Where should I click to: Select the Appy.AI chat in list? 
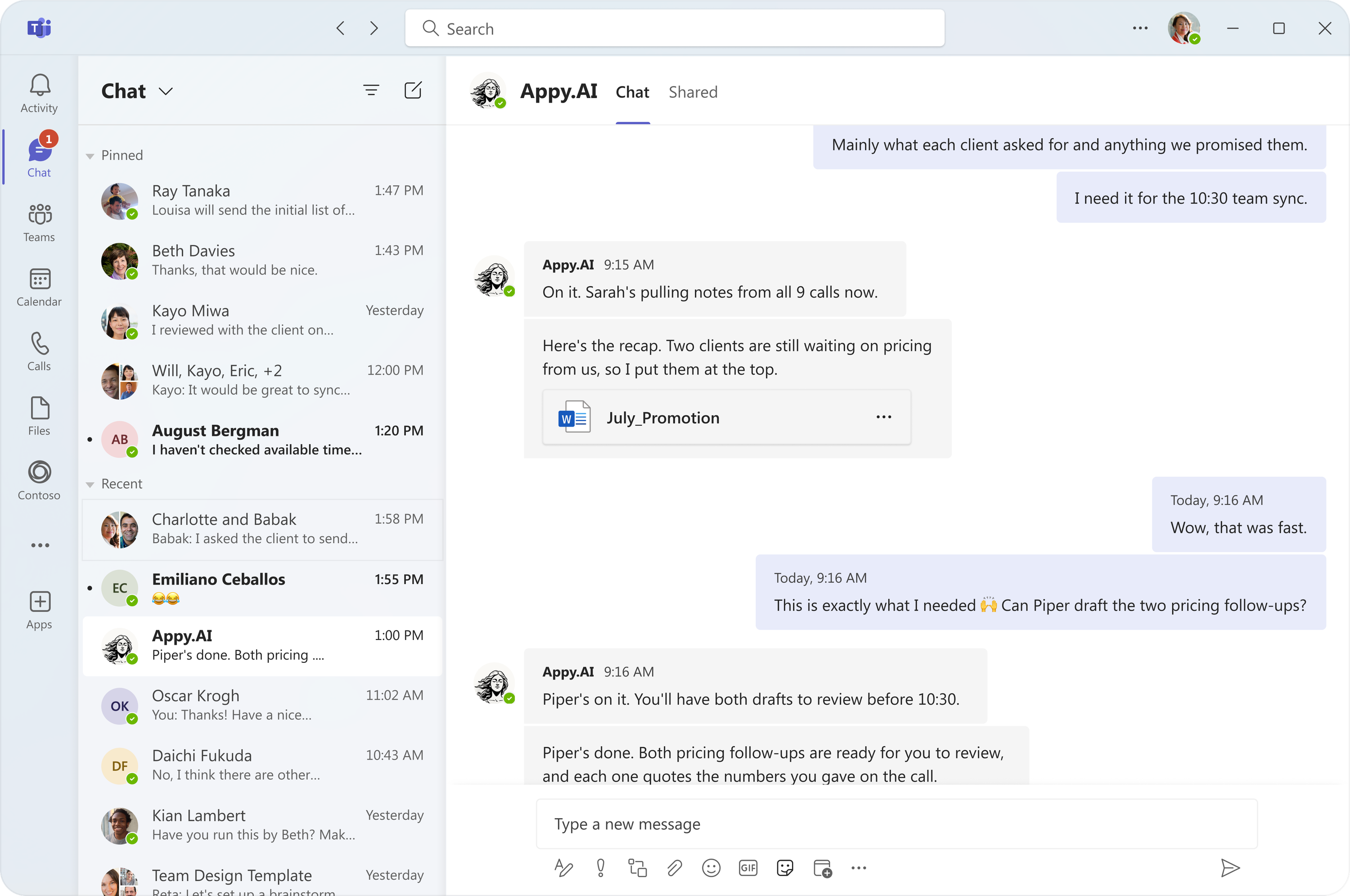click(262, 646)
